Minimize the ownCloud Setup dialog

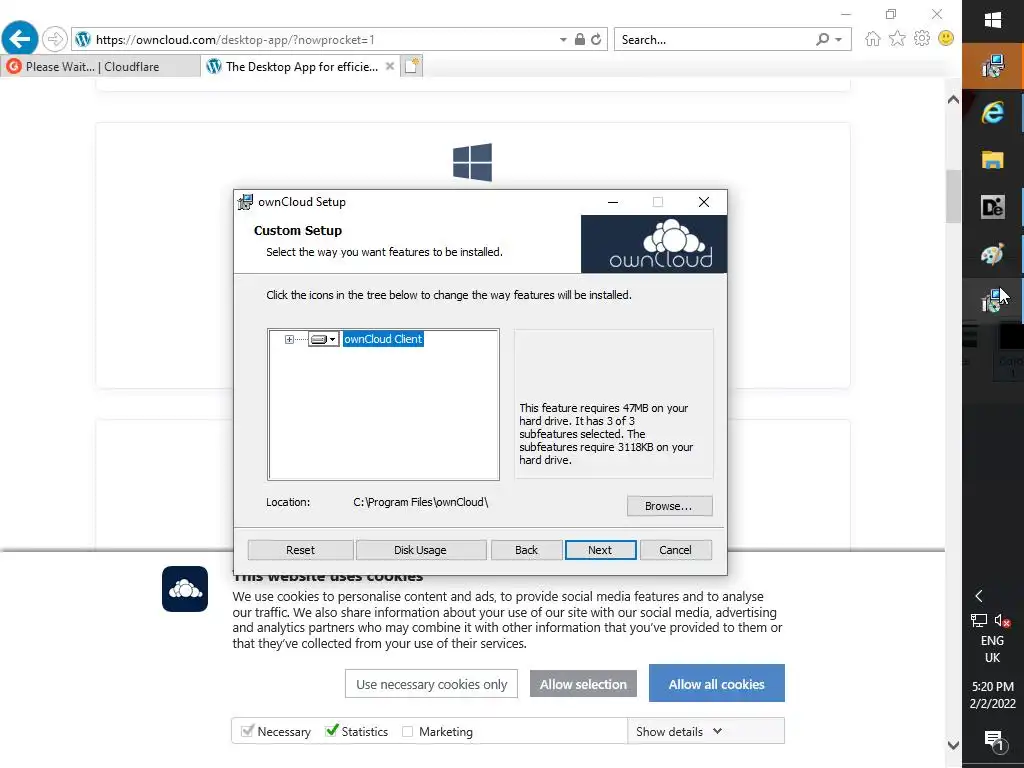pos(613,202)
